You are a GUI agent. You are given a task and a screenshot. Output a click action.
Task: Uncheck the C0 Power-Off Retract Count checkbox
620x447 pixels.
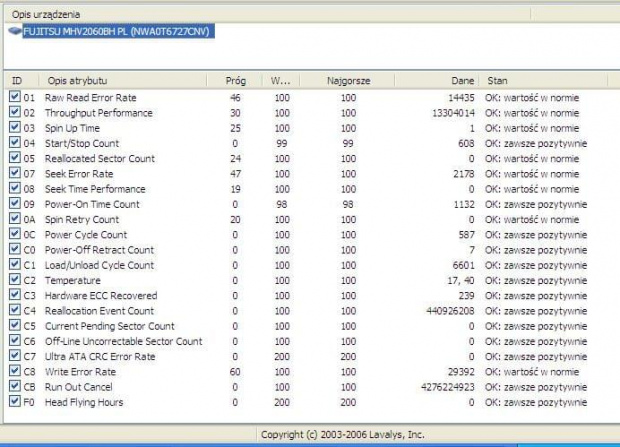tap(15, 249)
